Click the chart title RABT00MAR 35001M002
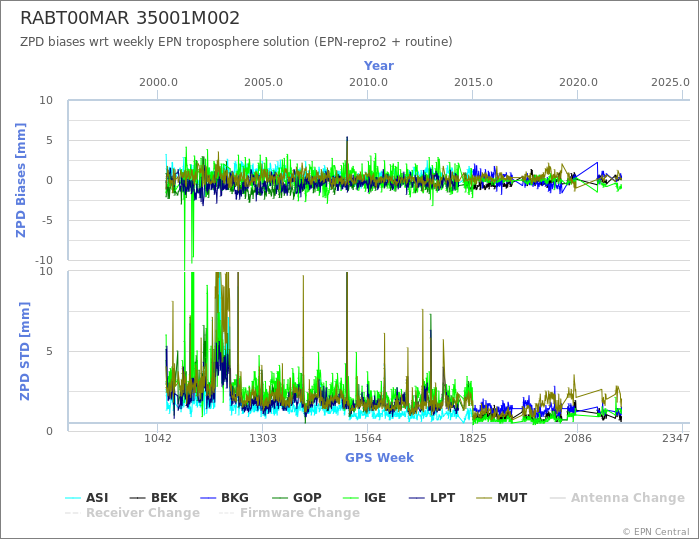The width and height of the screenshot is (700, 540). 130,18
